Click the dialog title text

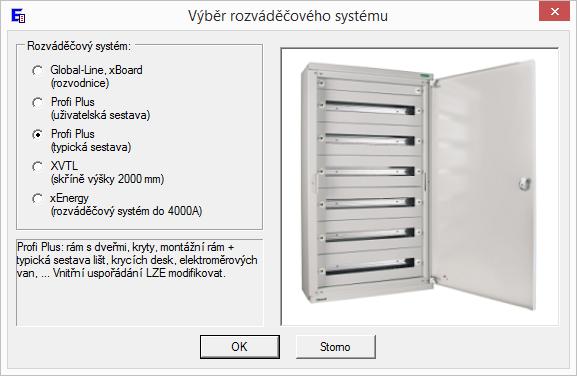288,16
